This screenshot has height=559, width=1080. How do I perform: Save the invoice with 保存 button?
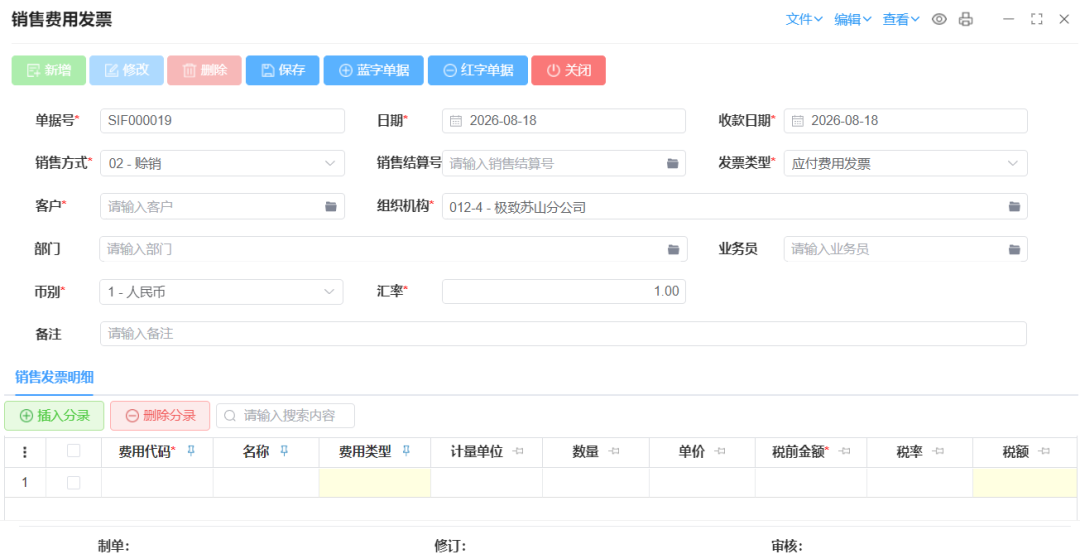point(282,70)
